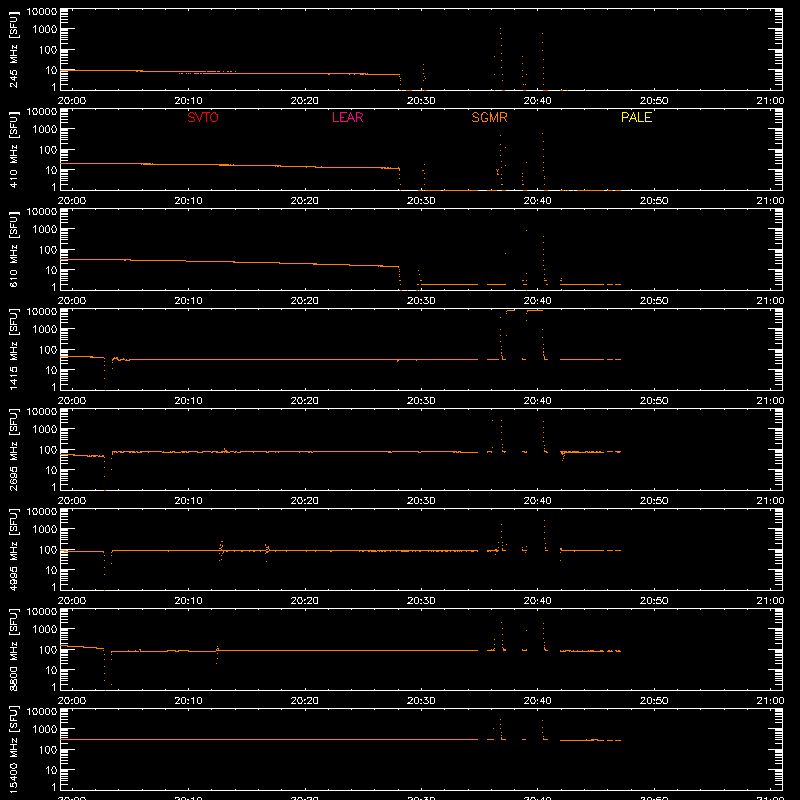Click the 1415 MHz [SFU] axis label
This screenshot has width=800, height=800.
click(x=14, y=349)
